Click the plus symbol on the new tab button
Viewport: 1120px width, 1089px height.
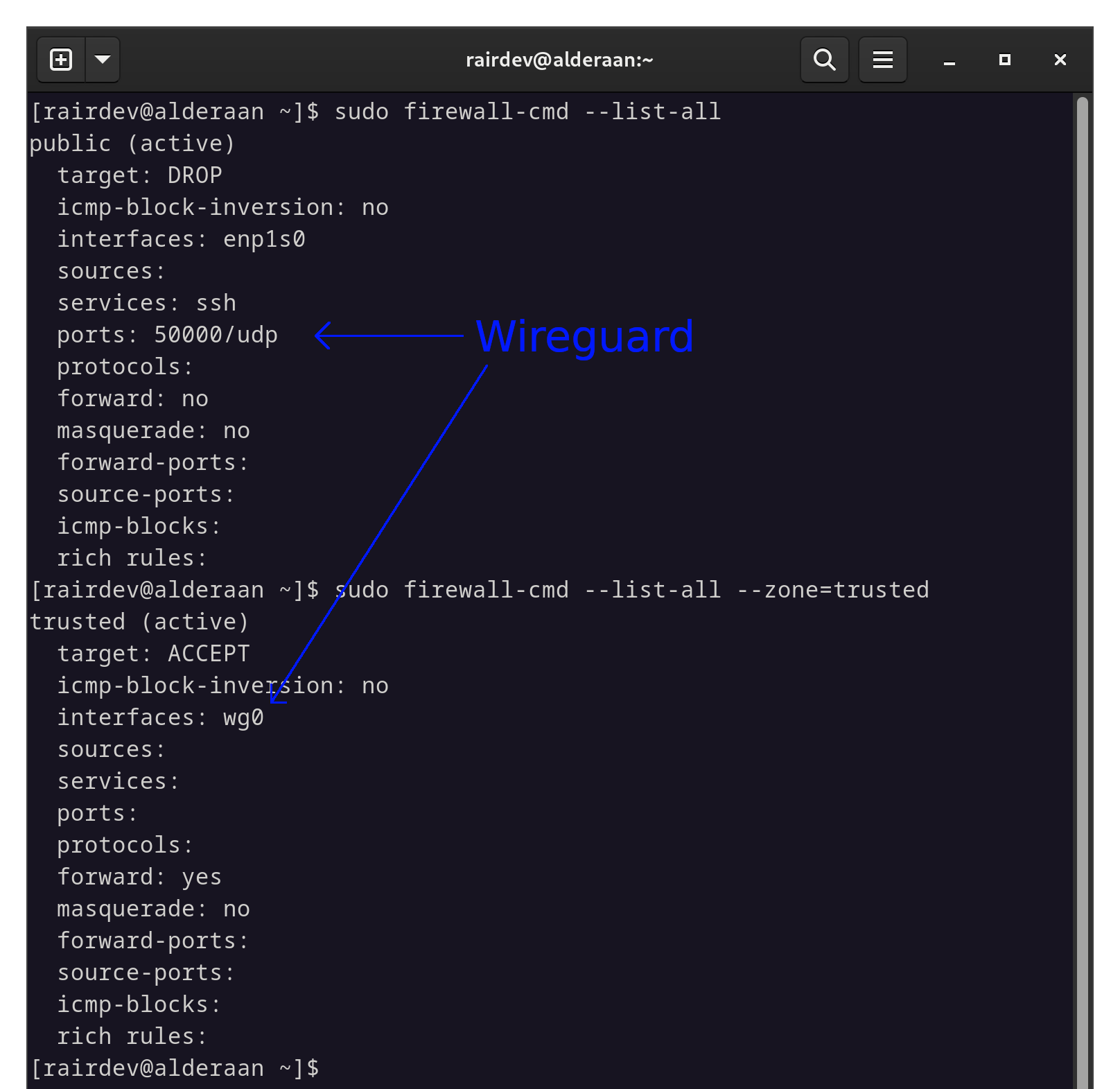60,60
